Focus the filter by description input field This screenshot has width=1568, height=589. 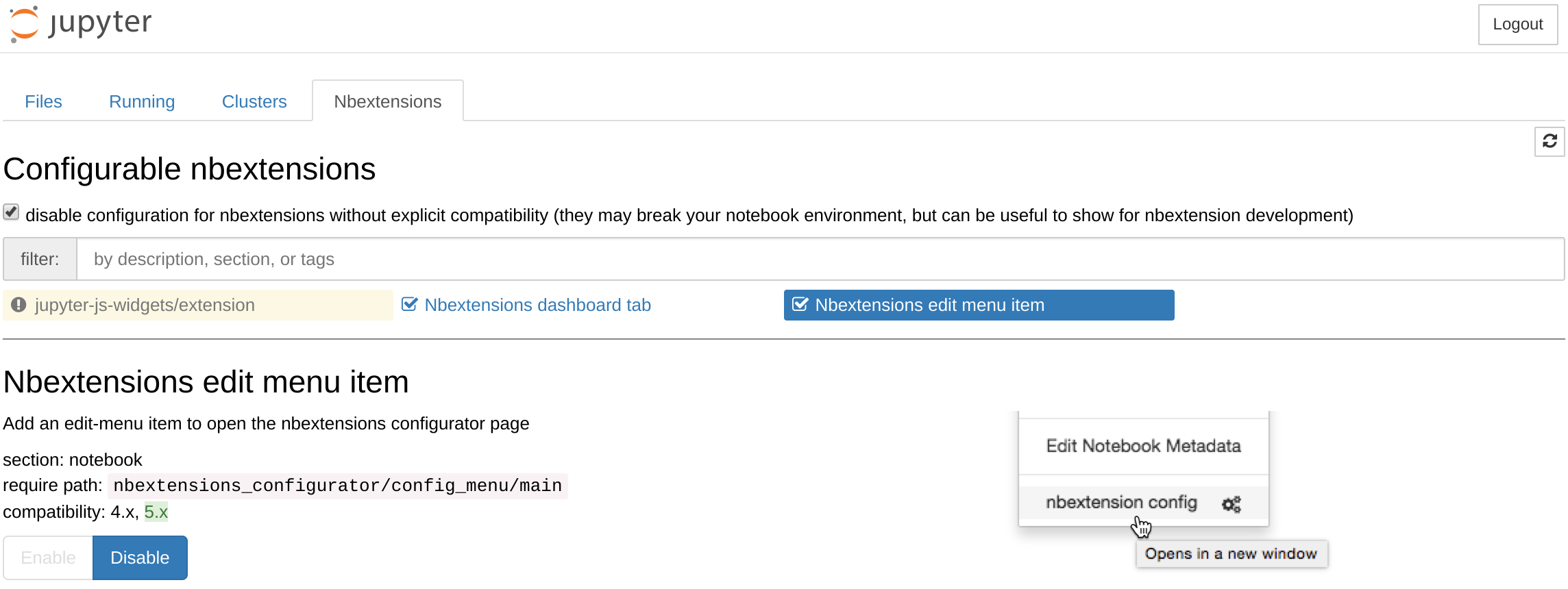click(820, 259)
